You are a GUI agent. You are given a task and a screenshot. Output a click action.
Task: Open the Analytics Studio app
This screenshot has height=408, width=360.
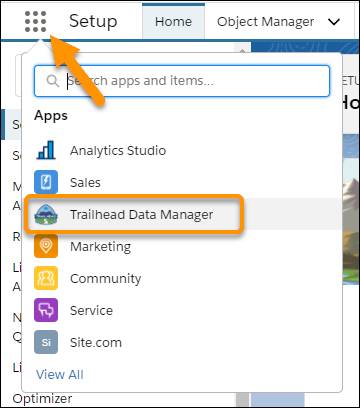tap(118, 150)
